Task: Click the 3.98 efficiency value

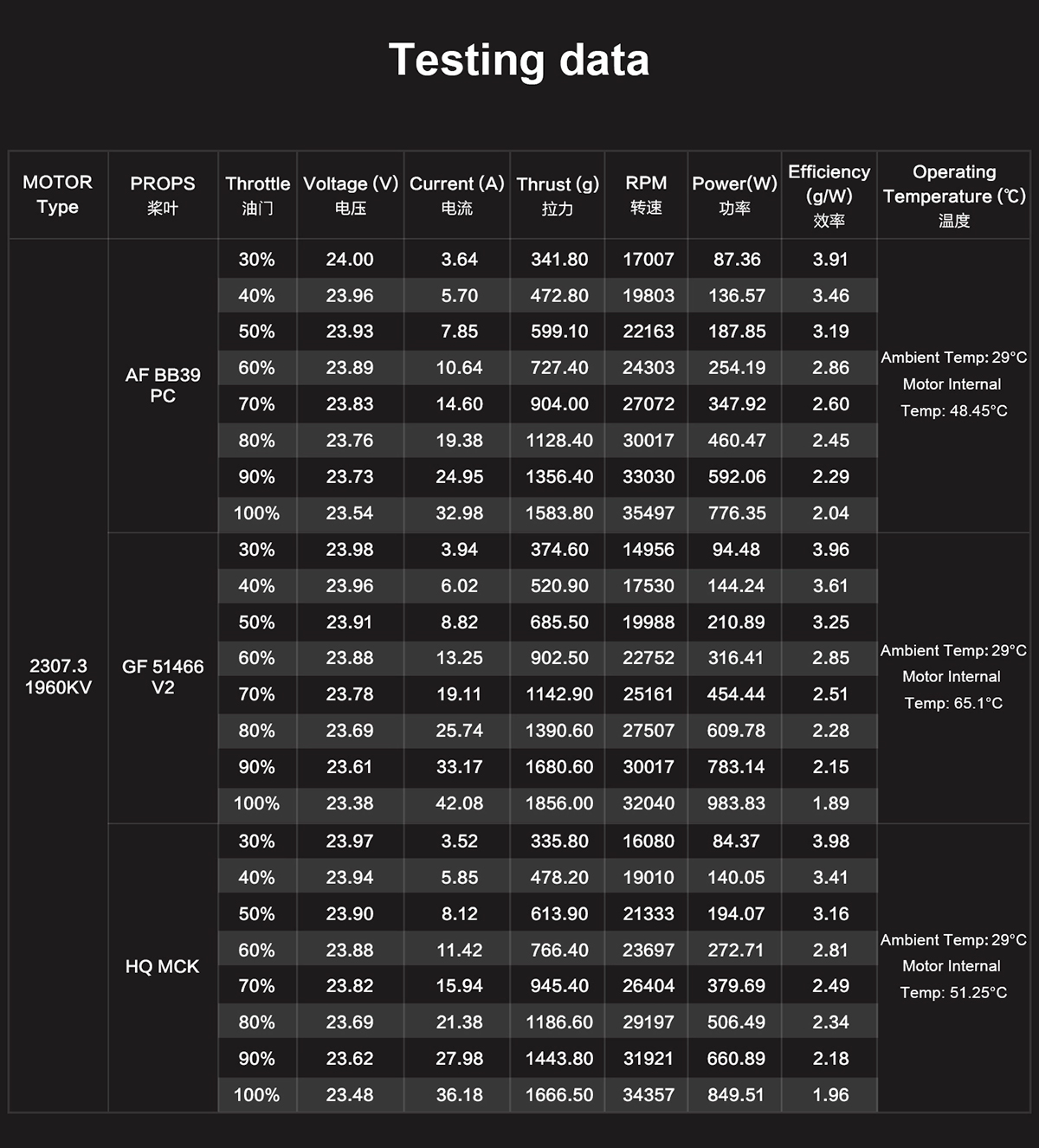Action: point(830,842)
